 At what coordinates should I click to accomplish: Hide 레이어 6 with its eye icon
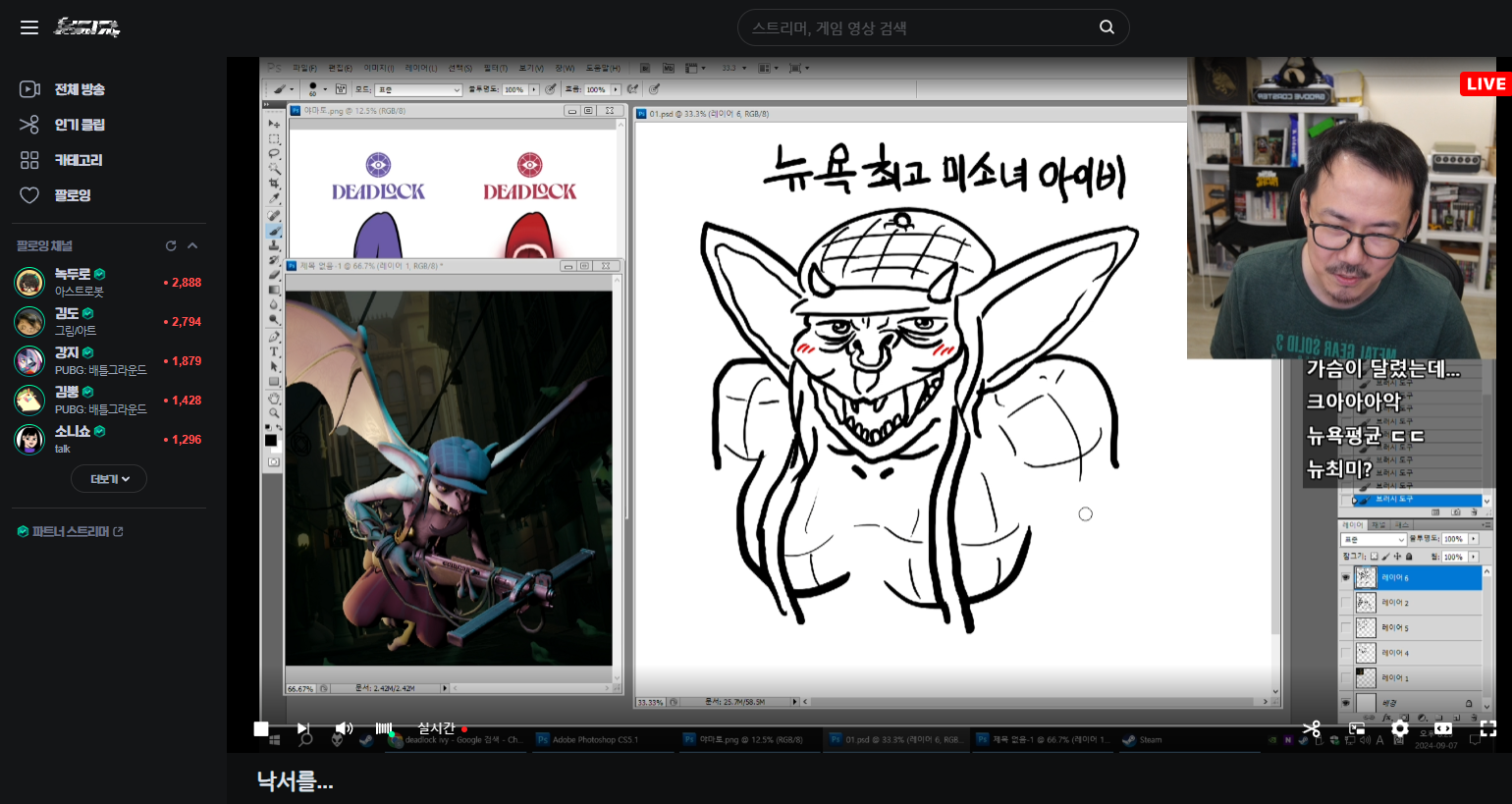[x=1346, y=577]
